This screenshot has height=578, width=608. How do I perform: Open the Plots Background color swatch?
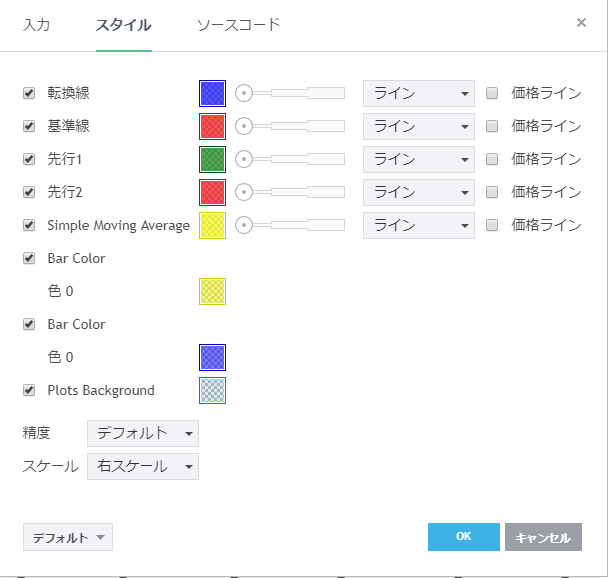coord(212,390)
